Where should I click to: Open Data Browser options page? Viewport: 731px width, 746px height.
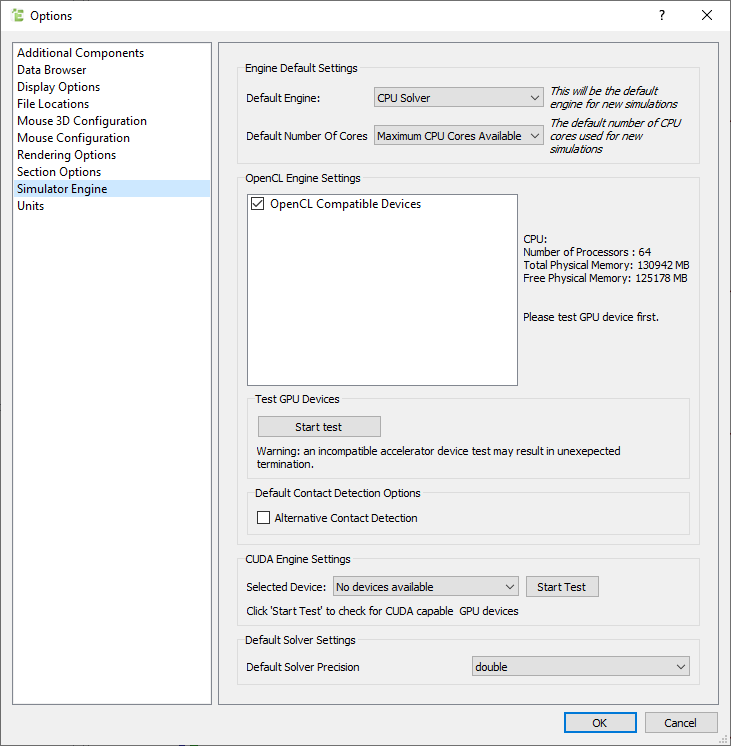pyautogui.click(x=52, y=70)
